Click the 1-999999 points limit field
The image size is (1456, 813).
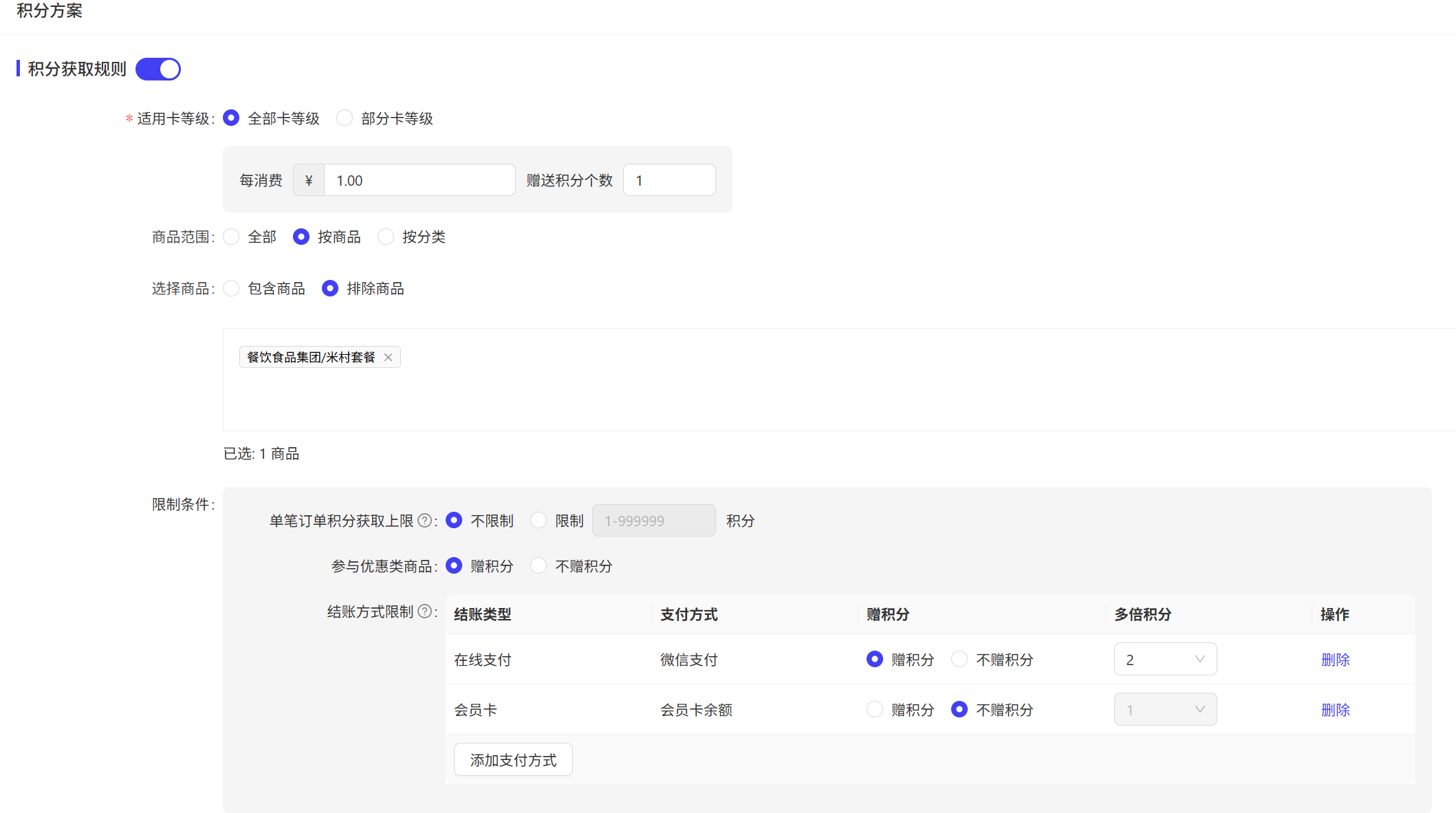tap(653, 521)
